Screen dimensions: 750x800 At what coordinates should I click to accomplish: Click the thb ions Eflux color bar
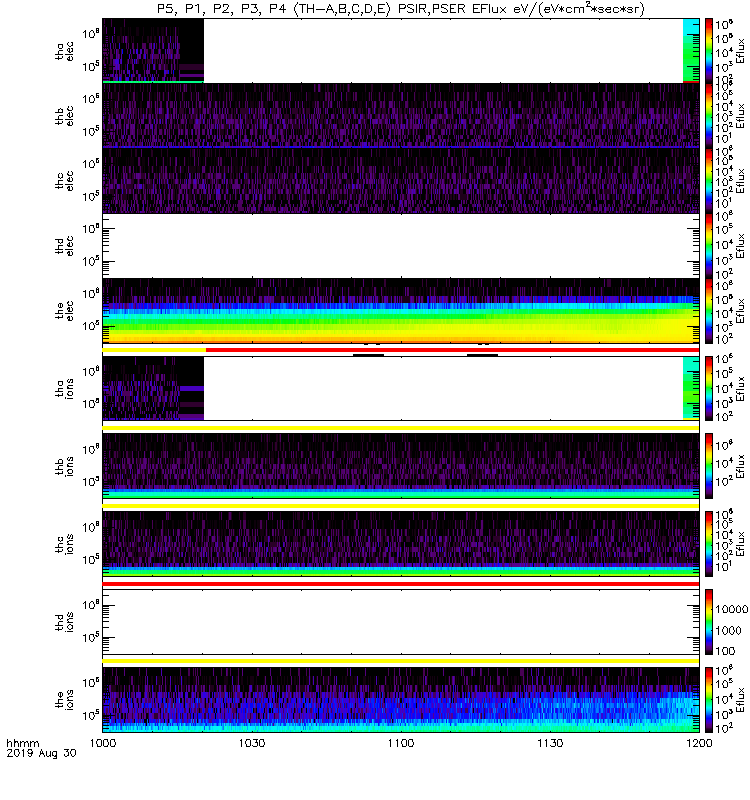[709, 466]
